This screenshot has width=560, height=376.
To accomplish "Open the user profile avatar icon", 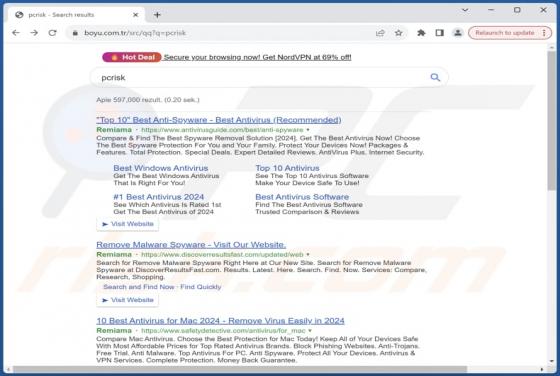I will point(458,33).
